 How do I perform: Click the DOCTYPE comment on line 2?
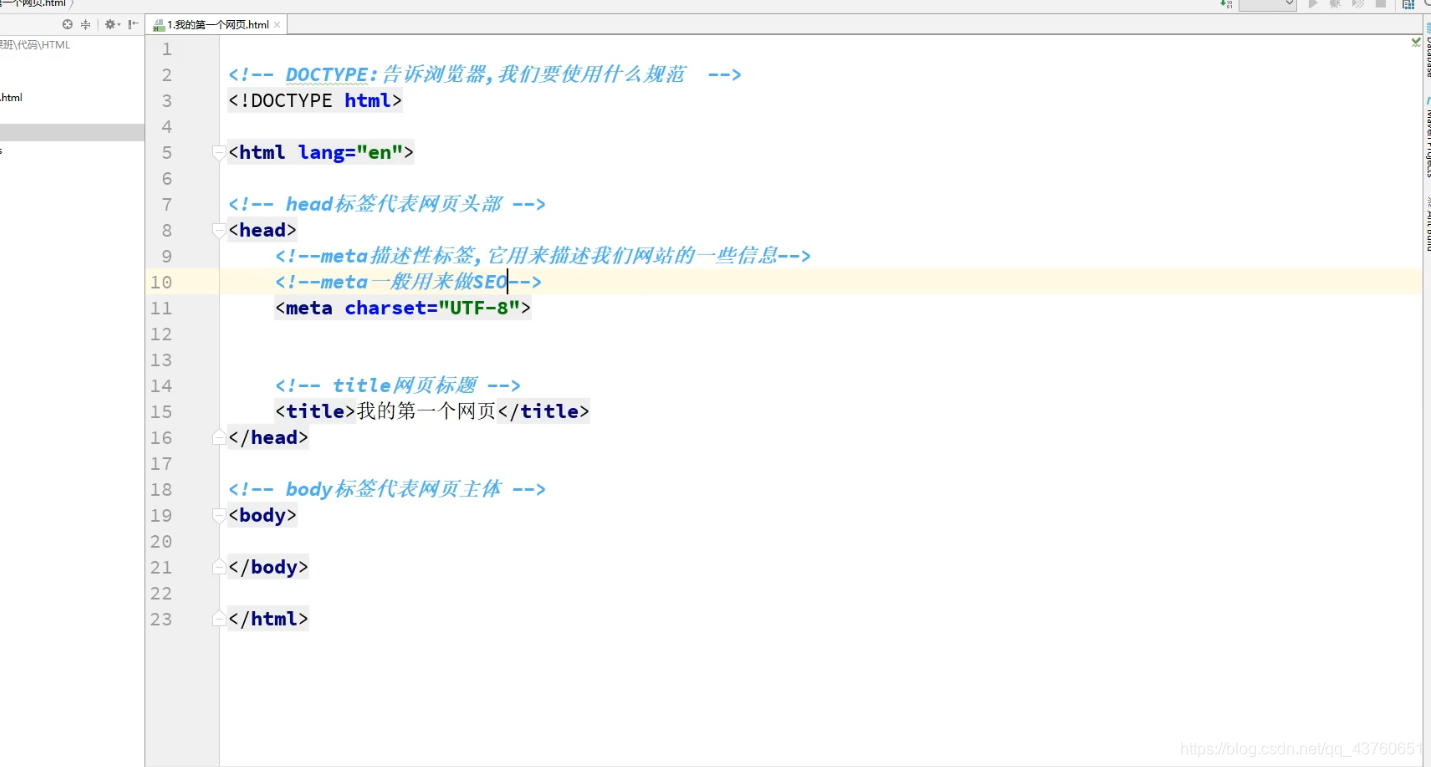coord(485,75)
